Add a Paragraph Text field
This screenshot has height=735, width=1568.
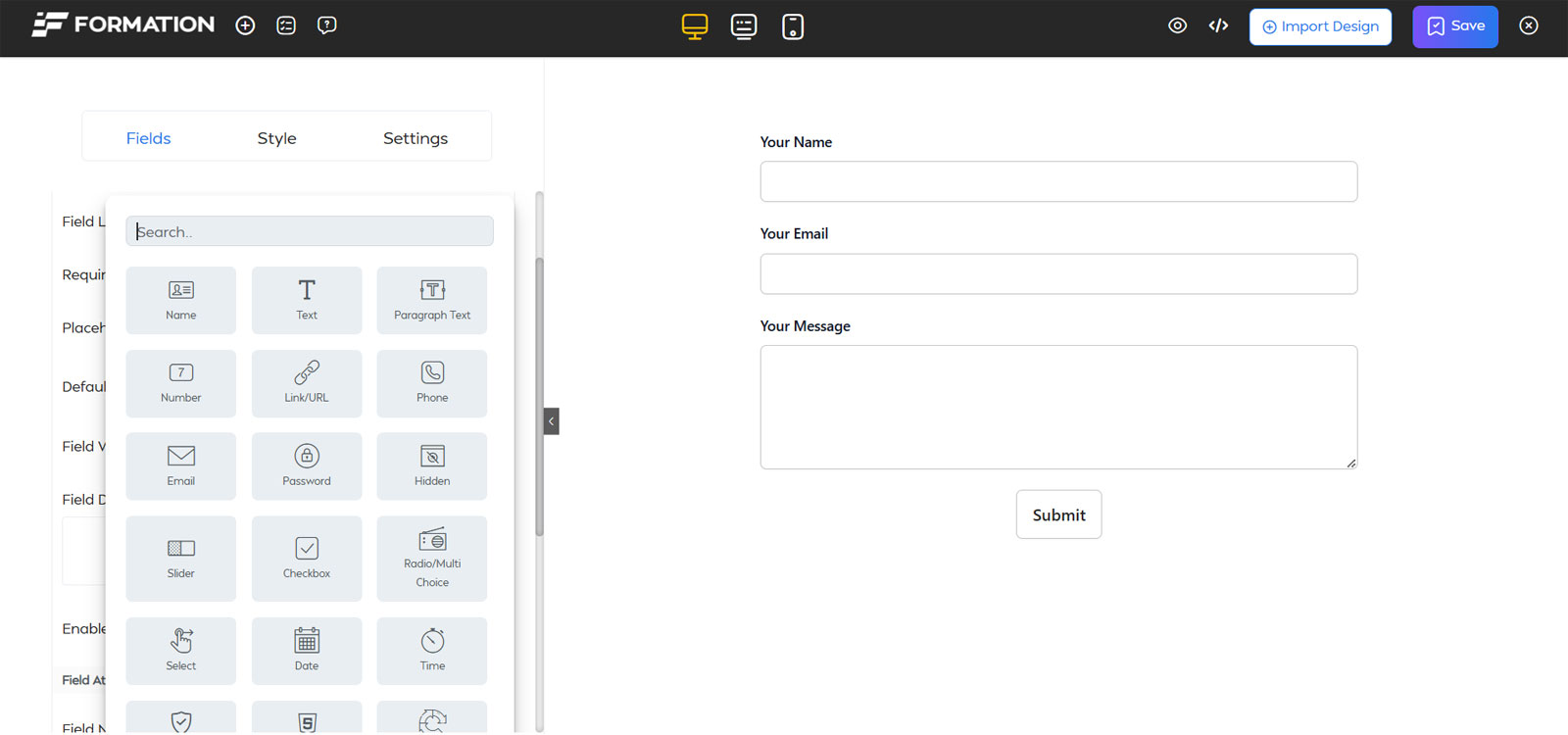pos(432,300)
